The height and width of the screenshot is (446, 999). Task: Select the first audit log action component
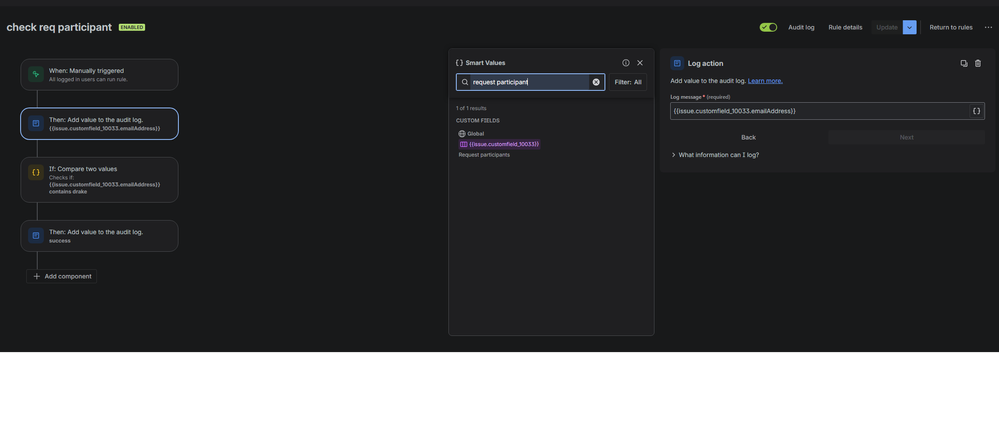[99, 124]
